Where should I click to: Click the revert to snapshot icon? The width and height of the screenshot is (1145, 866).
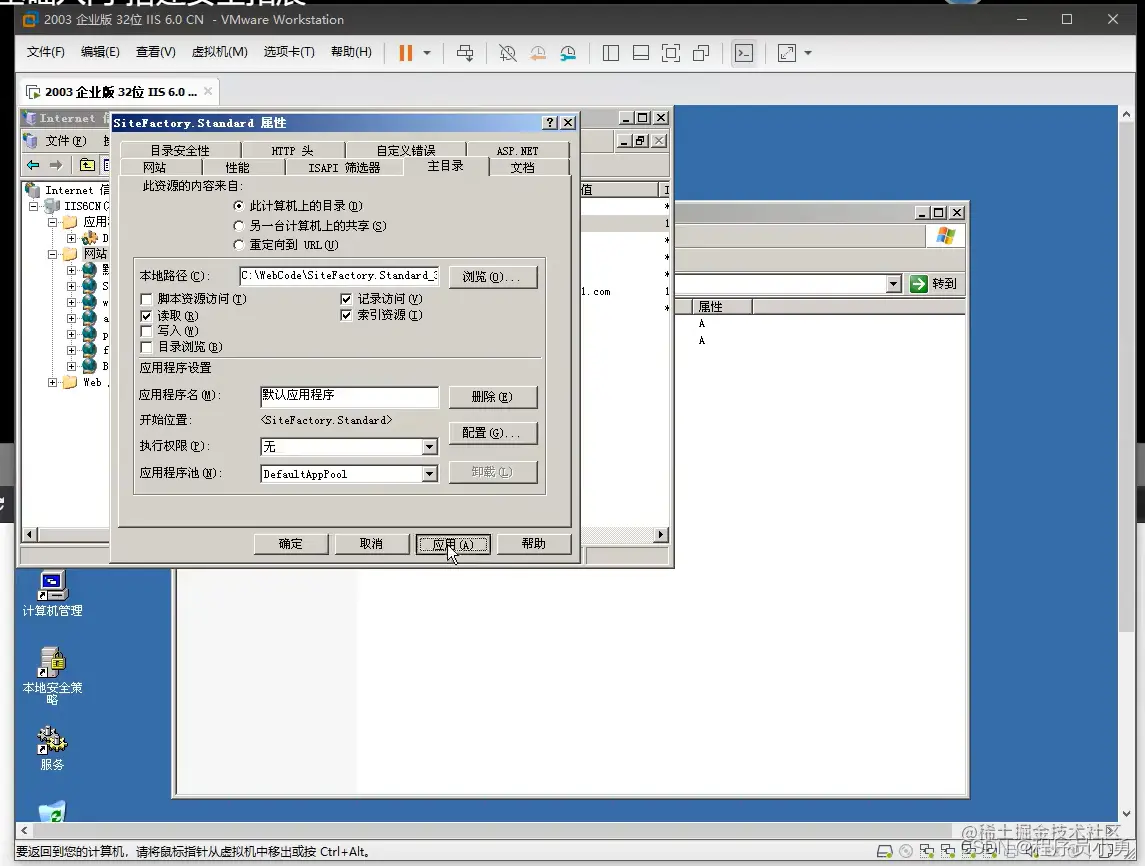click(537, 53)
